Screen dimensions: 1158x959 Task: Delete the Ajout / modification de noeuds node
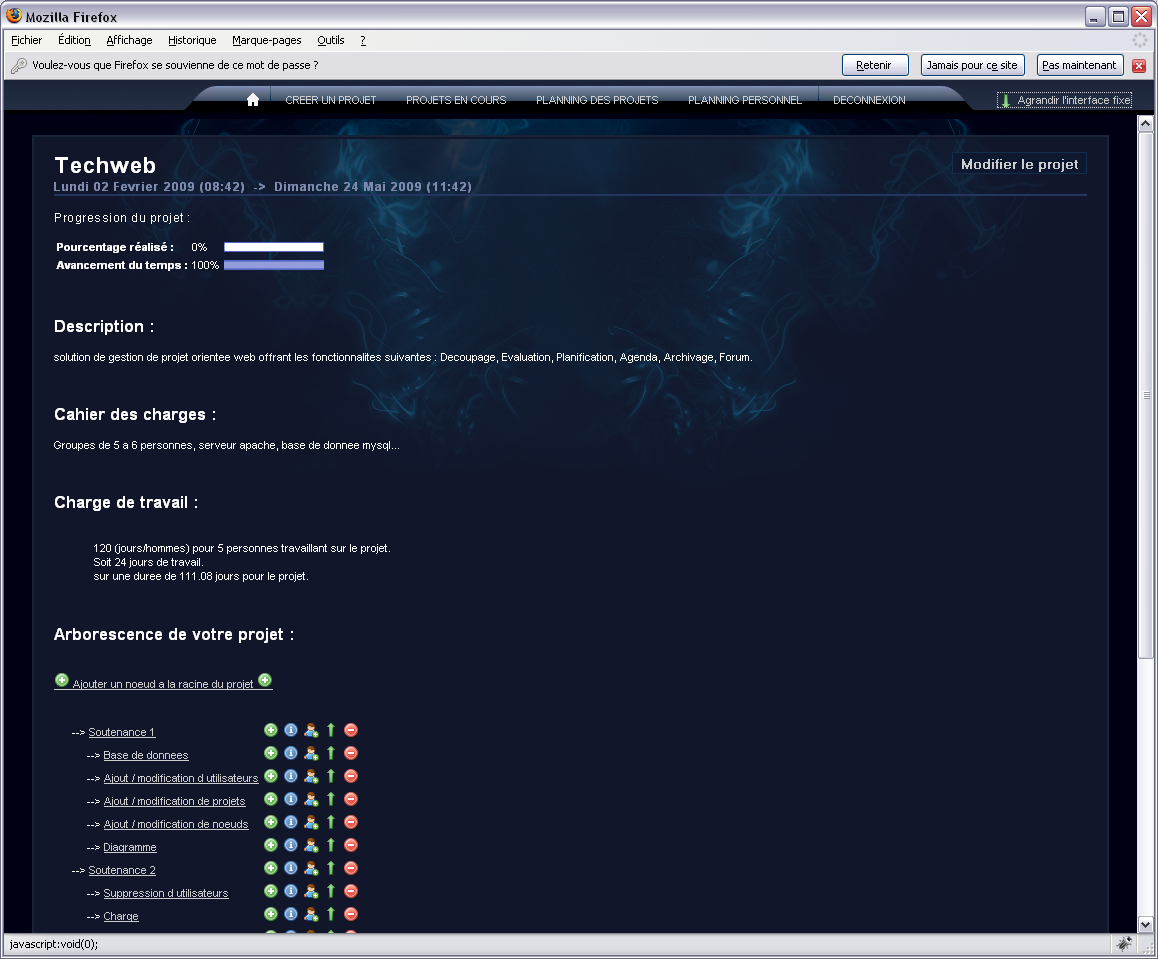click(x=351, y=823)
